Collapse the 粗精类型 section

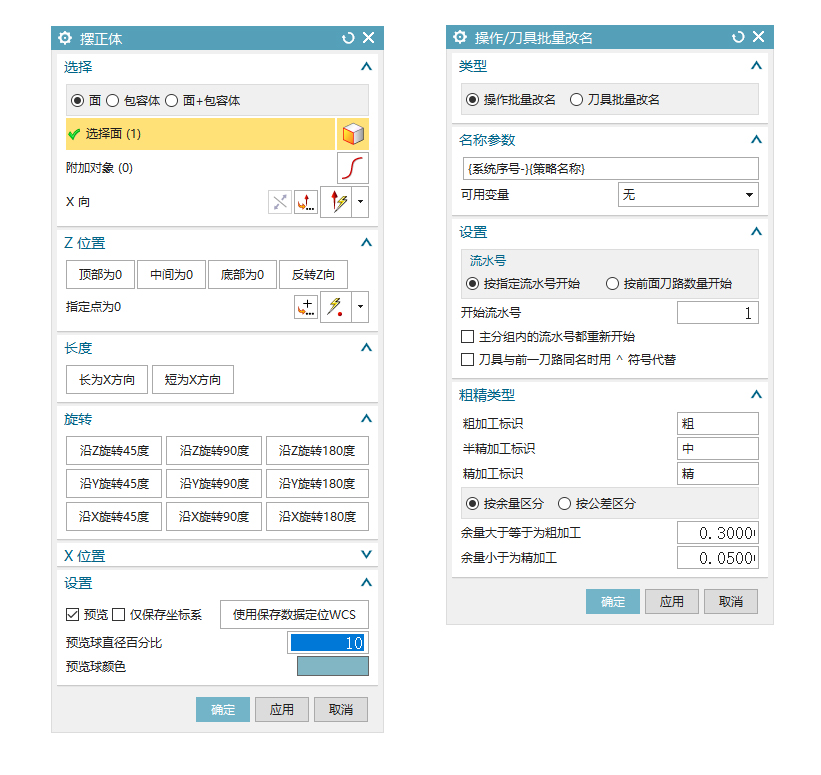756,395
